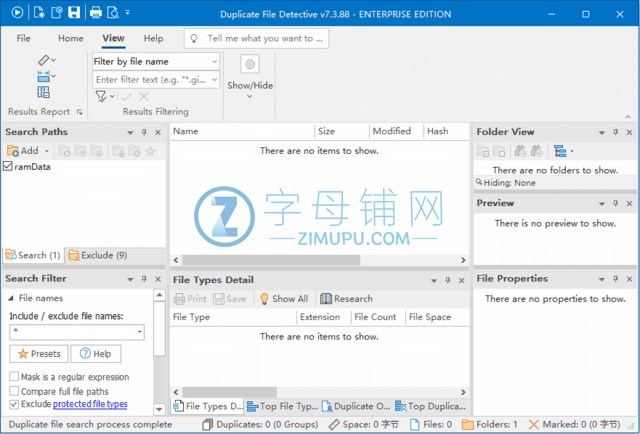
Task: Click the Add search path button
Action: tap(23, 151)
